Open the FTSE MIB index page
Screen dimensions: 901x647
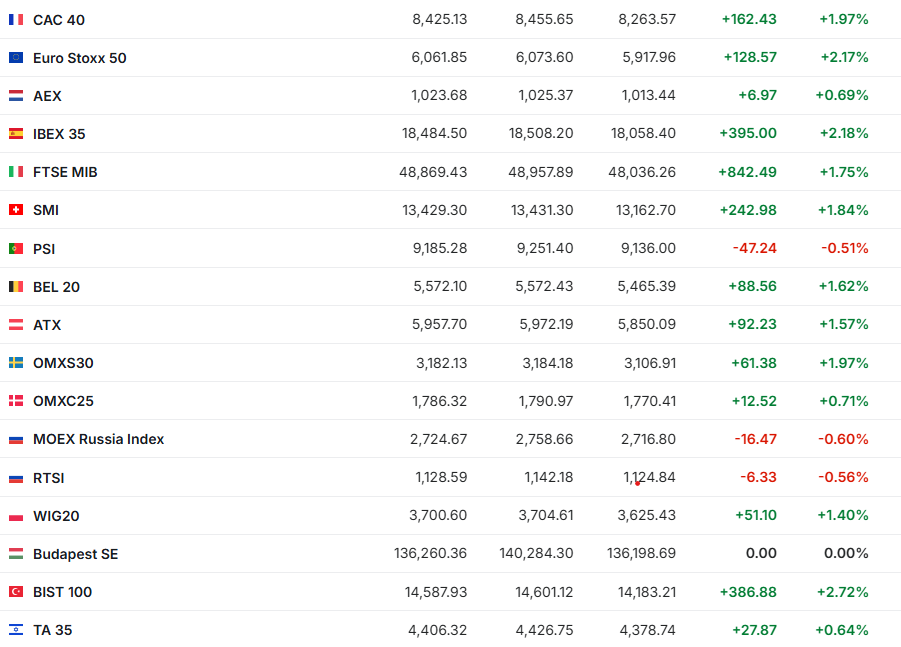pyautogui.click(x=65, y=172)
